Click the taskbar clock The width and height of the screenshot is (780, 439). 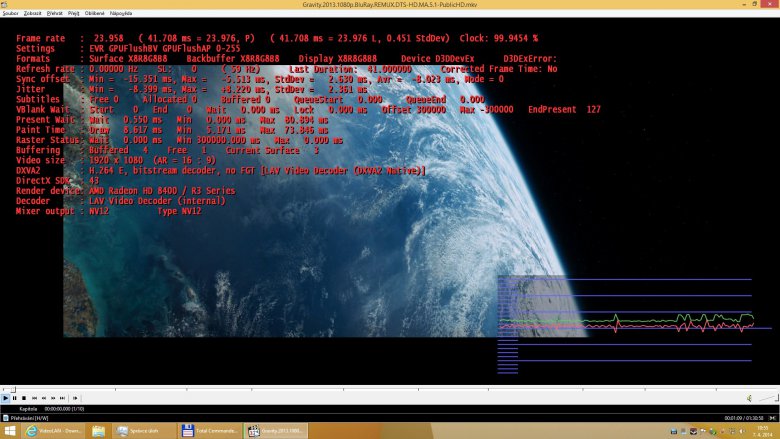tap(762, 431)
